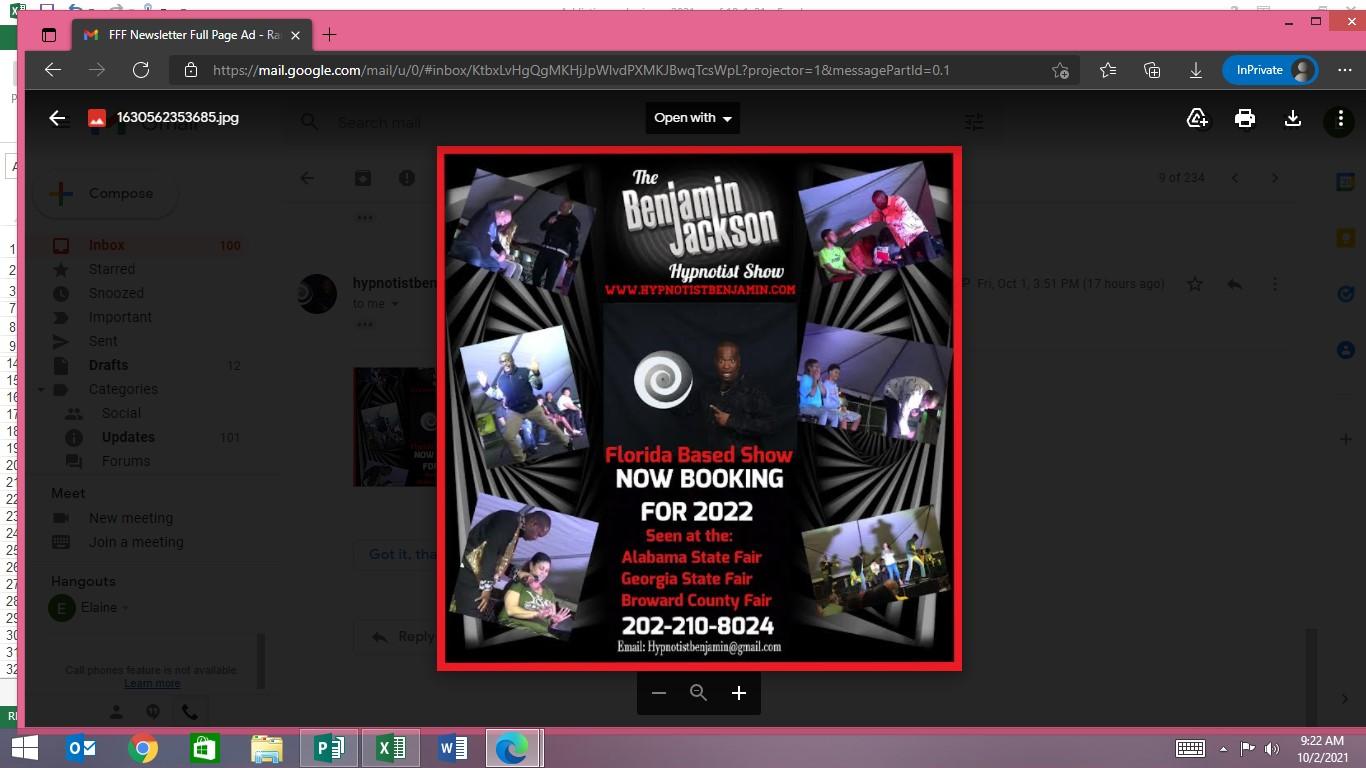Open the Important label
The width and height of the screenshot is (1366, 768).
click(120, 317)
